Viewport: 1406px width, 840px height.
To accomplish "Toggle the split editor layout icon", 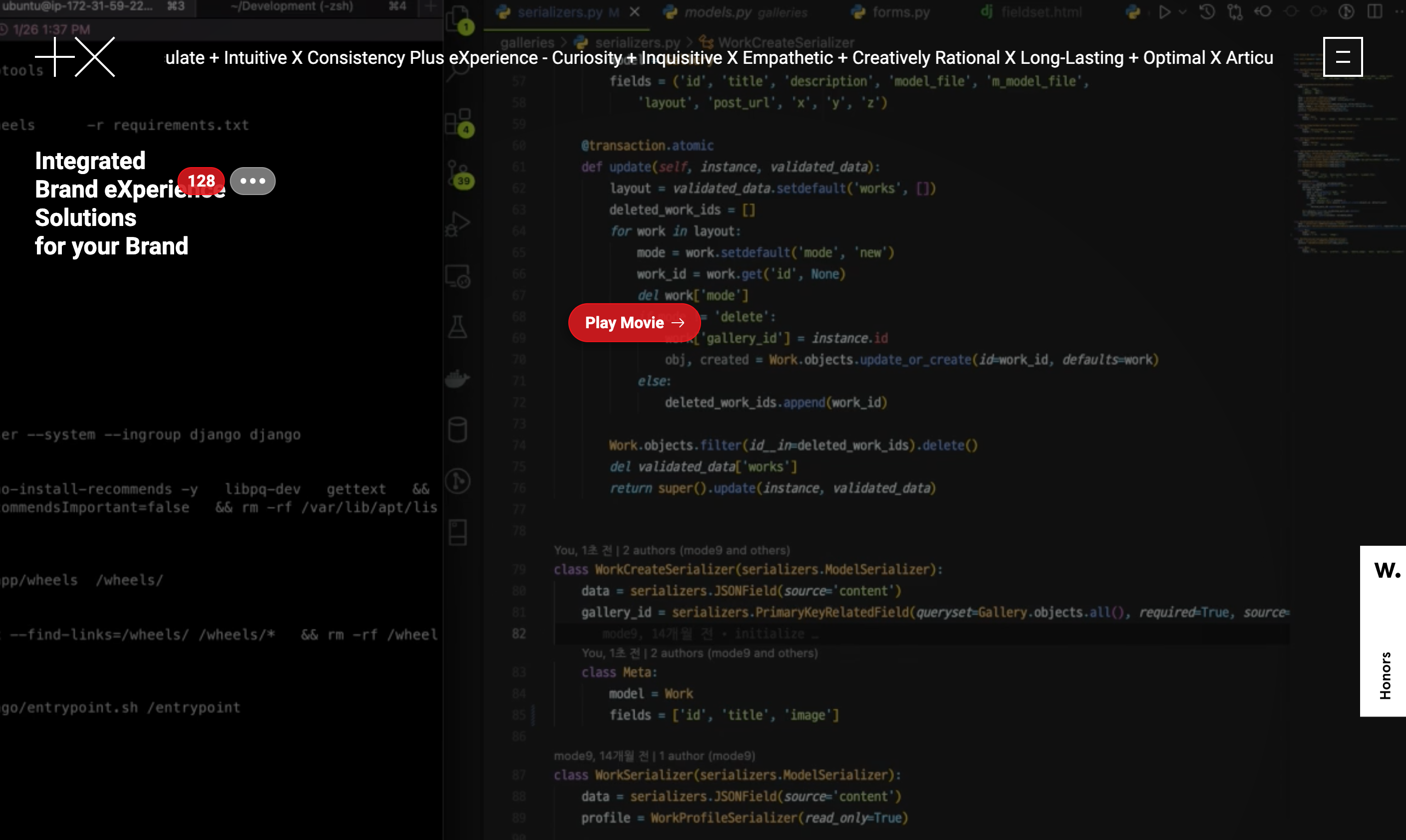I will coord(1374,11).
